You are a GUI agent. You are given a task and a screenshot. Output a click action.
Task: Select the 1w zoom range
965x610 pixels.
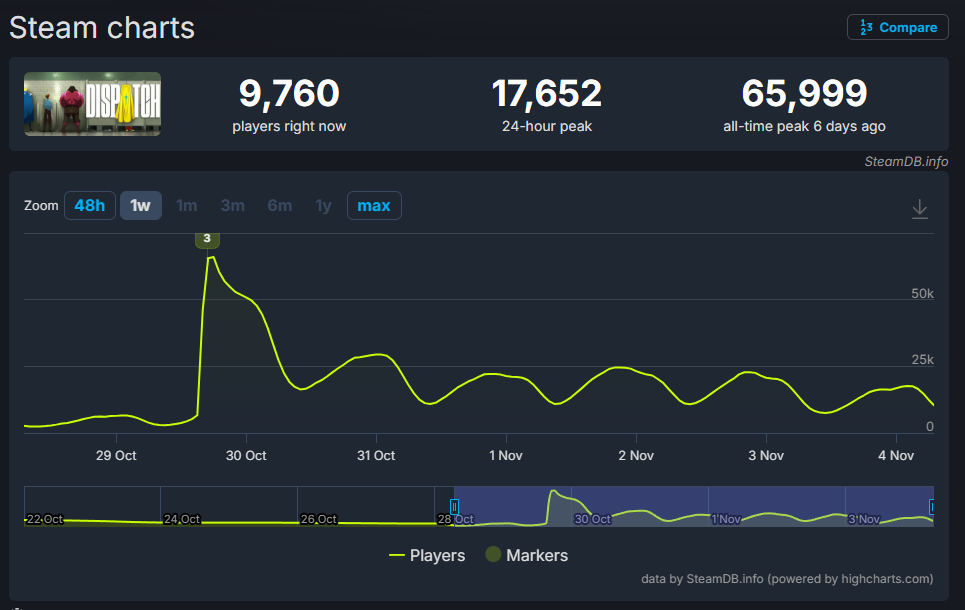(x=140, y=206)
